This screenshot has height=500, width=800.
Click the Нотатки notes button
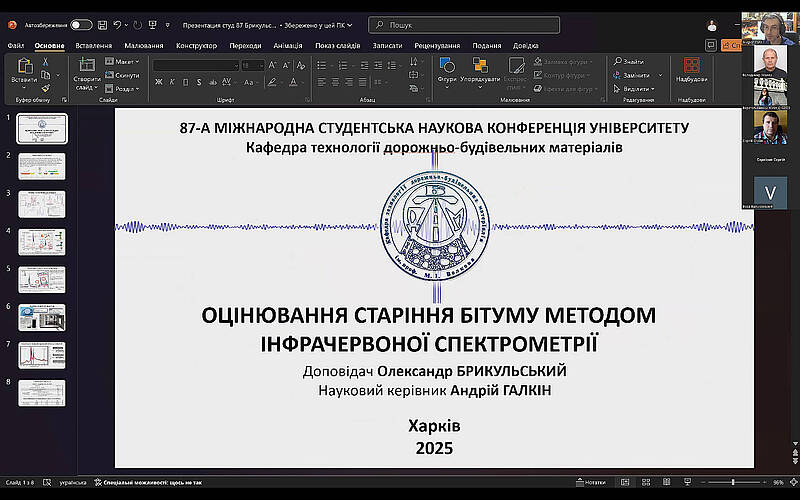coord(591,482)
